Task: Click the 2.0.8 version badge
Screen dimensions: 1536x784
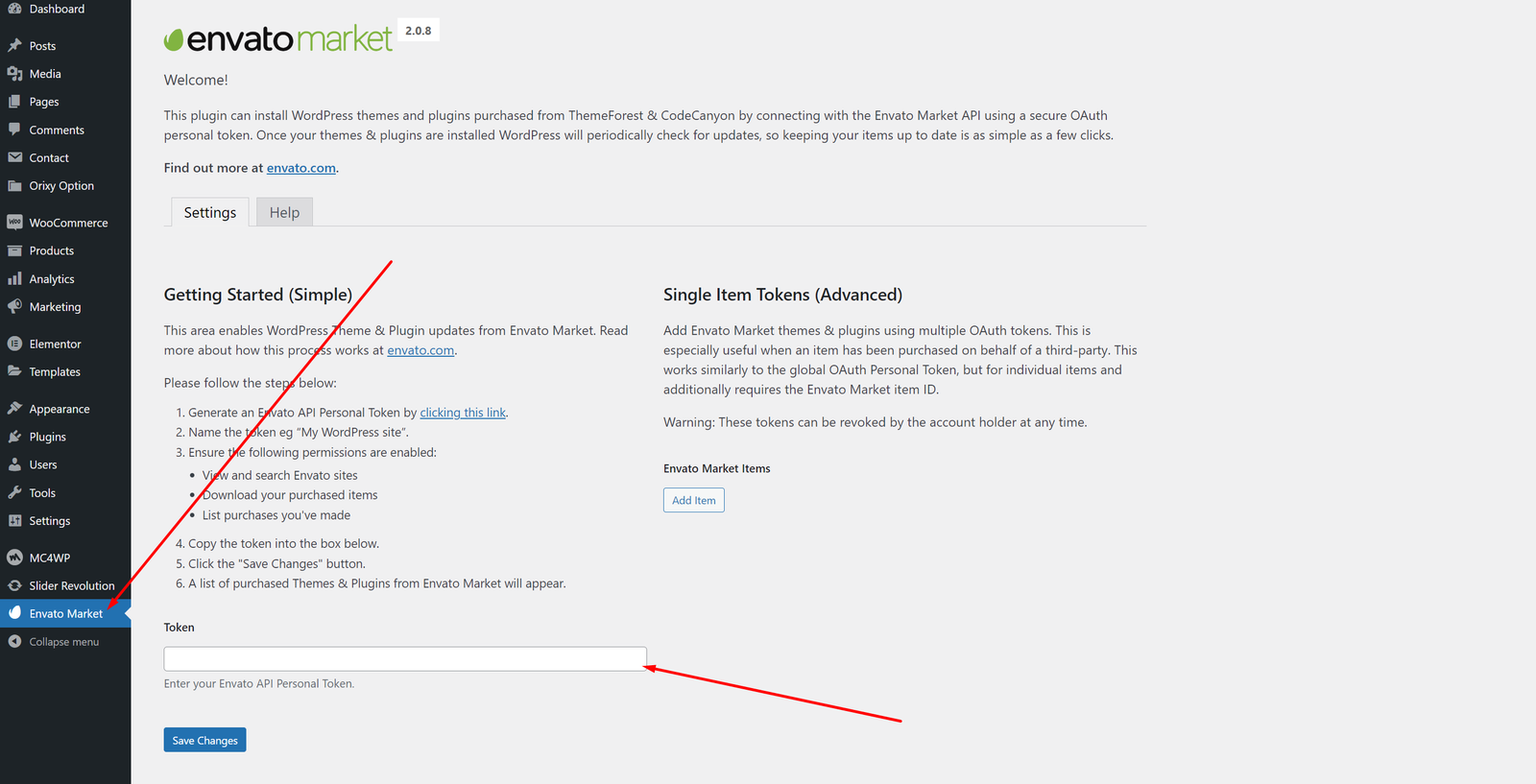Action: (x=419, y=31)
